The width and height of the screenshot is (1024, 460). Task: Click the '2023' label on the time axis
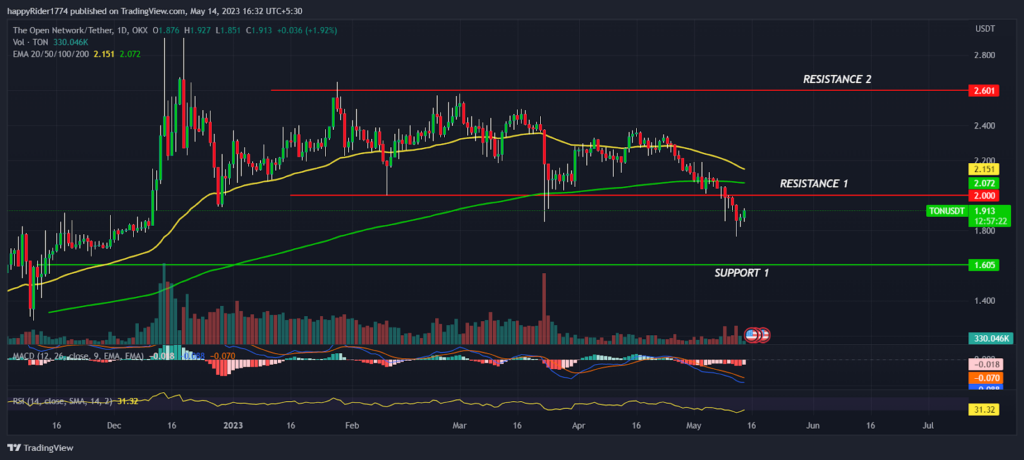pyautogui.click(x=233, y=425)
